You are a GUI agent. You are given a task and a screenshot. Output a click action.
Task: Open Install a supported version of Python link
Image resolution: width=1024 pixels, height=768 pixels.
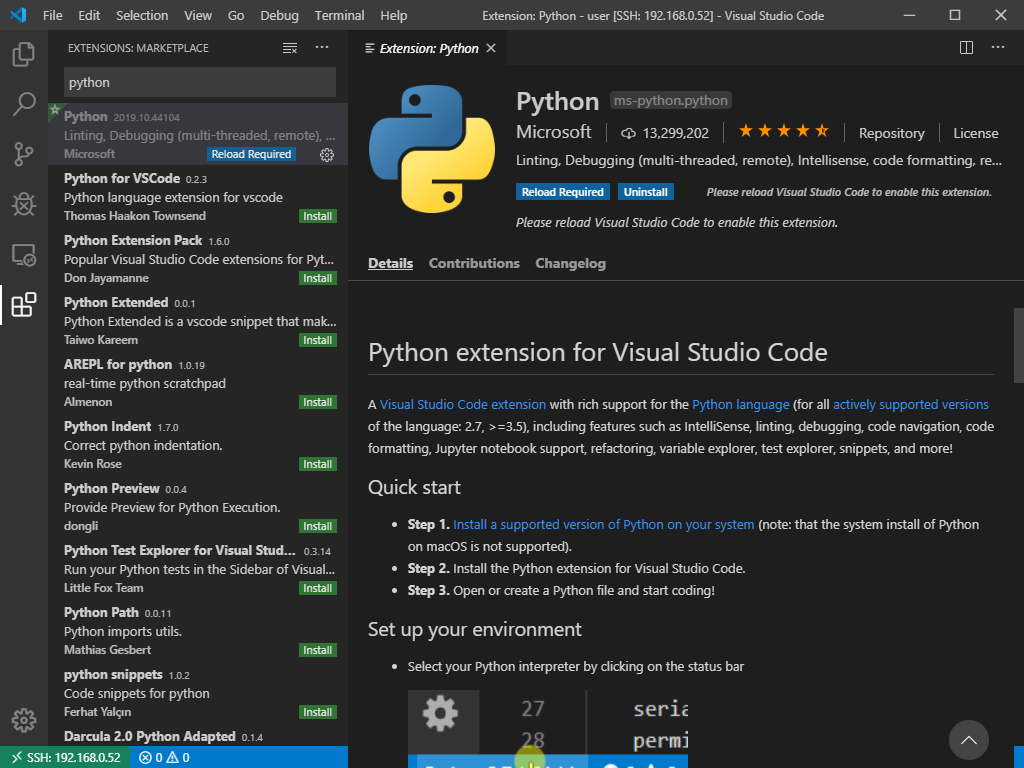(x=603, y=524)
